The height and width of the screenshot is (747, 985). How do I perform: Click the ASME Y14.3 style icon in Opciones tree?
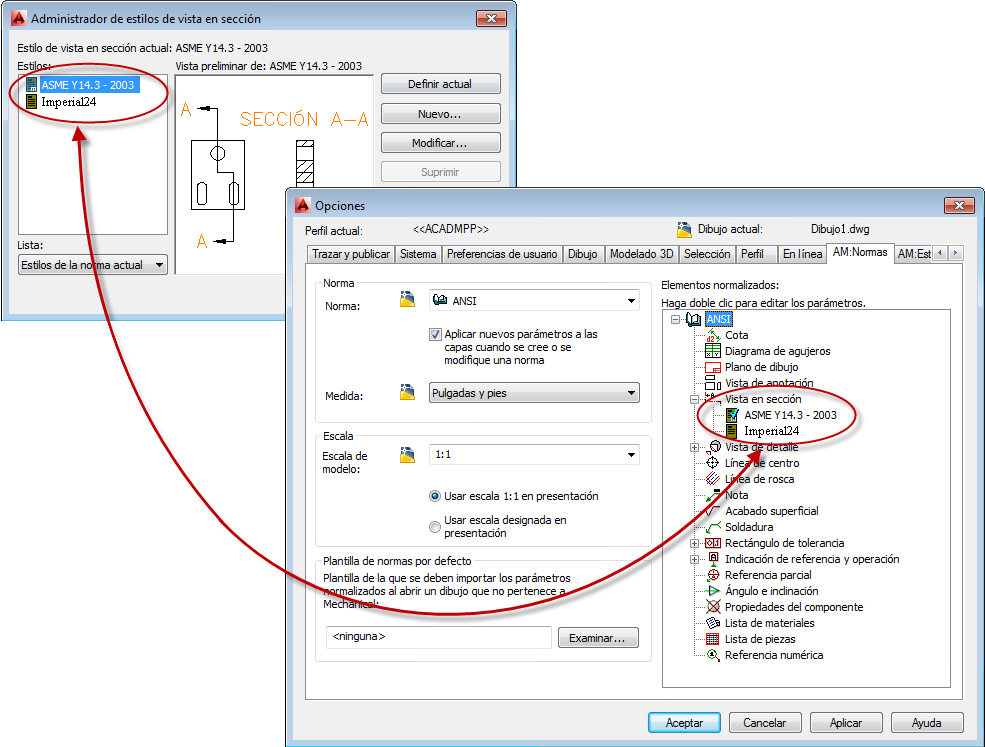click(732, 415)
